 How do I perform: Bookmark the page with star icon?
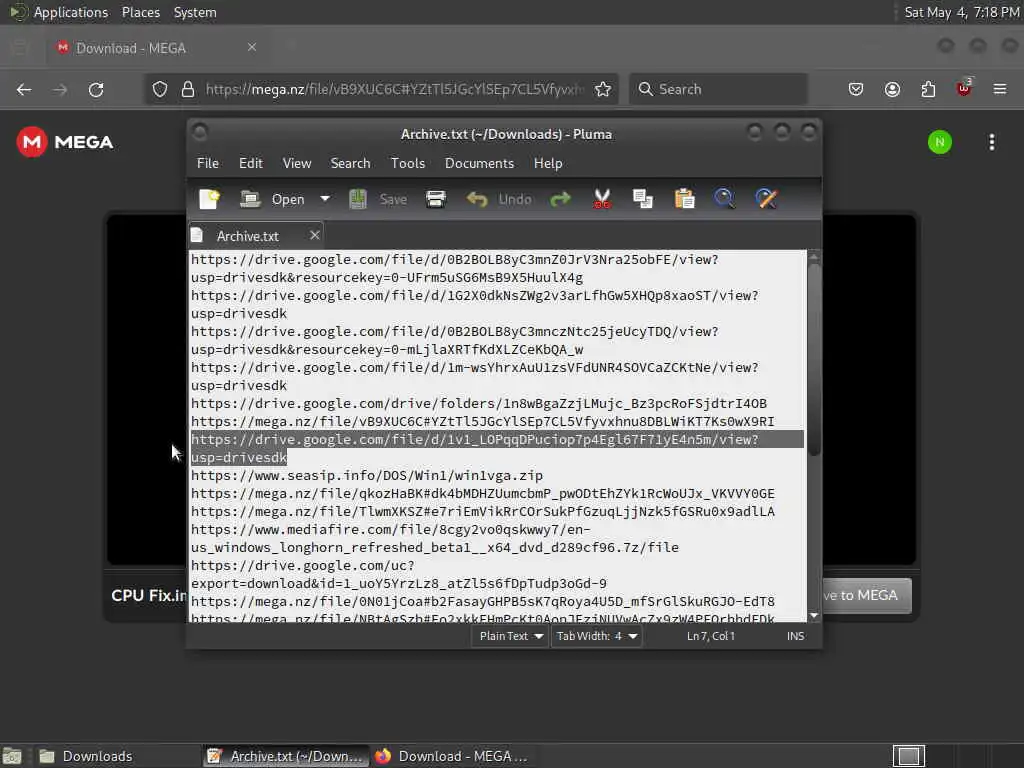point(603,89)
